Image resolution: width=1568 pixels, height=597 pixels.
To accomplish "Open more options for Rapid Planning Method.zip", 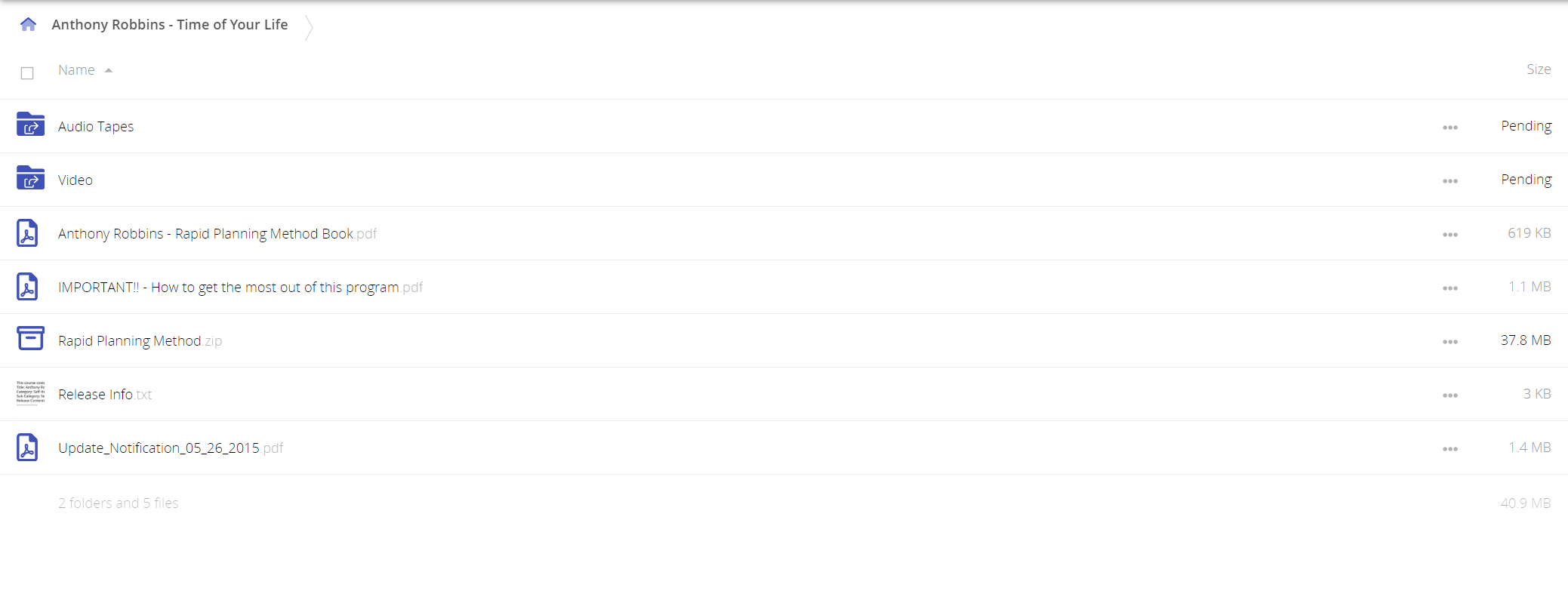I will (x=1449, y=342).
